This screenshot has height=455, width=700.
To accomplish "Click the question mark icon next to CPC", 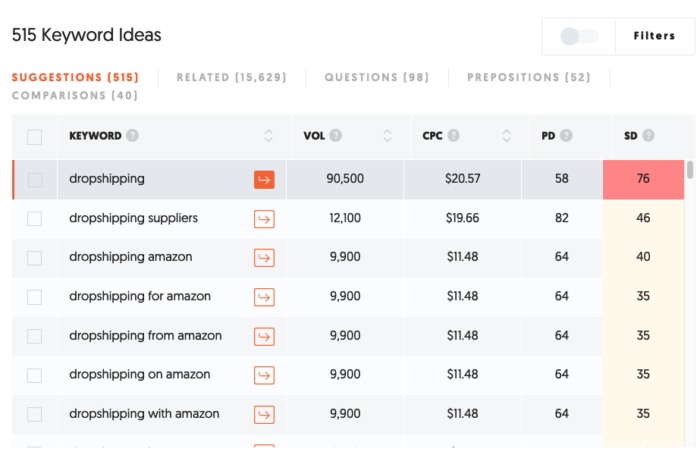I will tap(454, 135).
